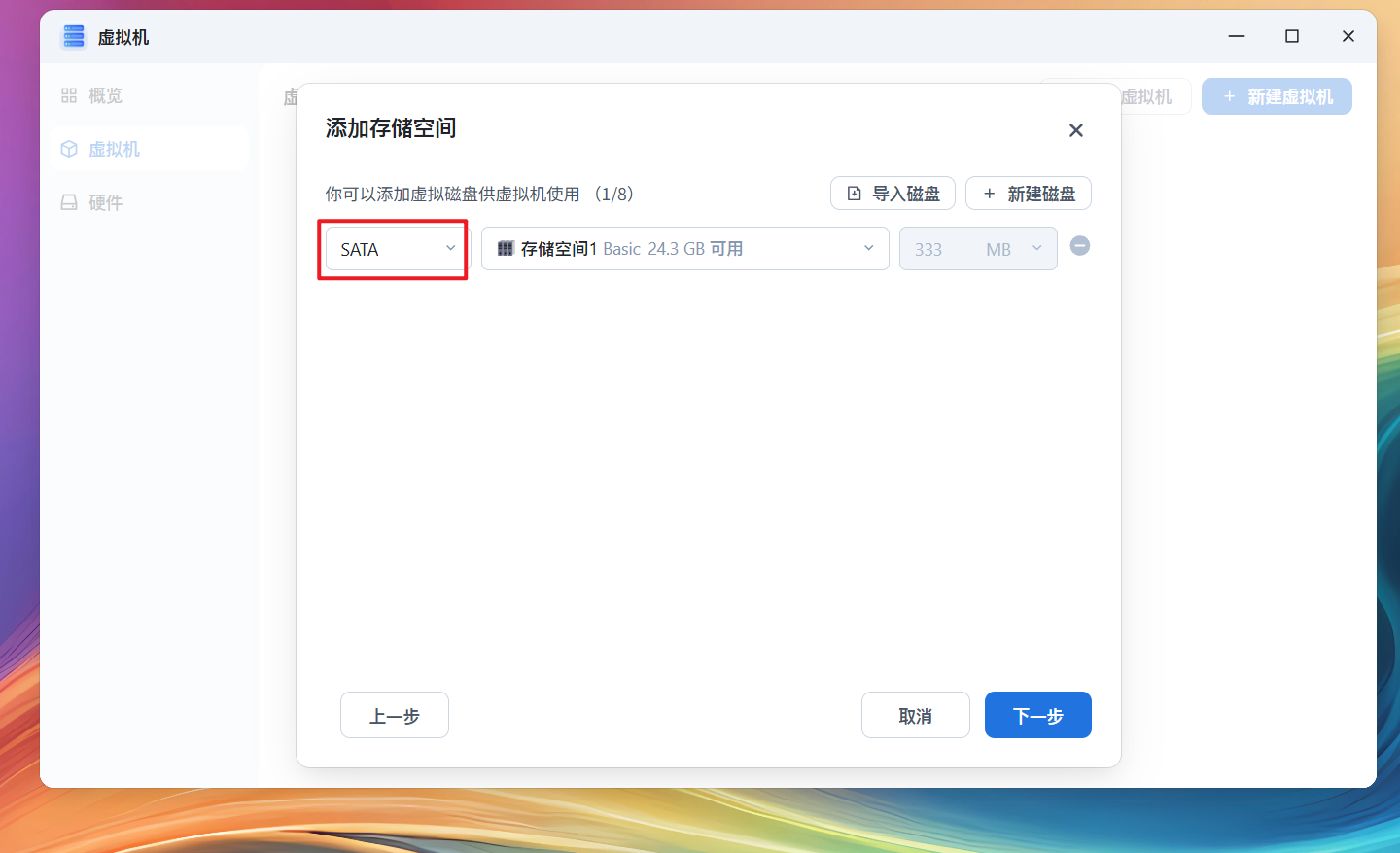This screenshot has height=853, width=1400.
Task: Expand the 存储空间1 storage selection dropdown
Action: point(684,249)
